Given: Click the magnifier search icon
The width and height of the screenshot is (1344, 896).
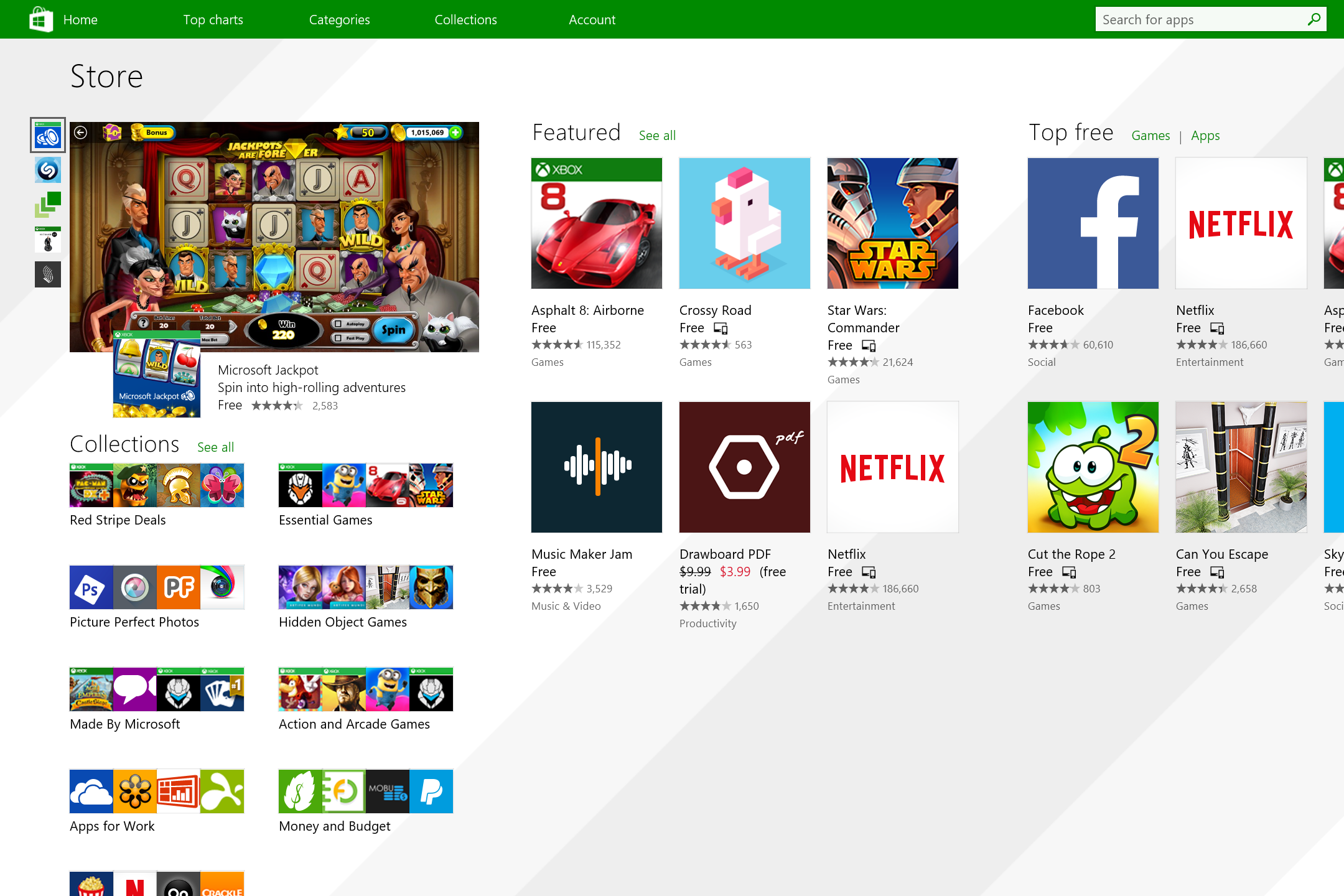Looking at the screenshot, I should [x=1314, y=19].
